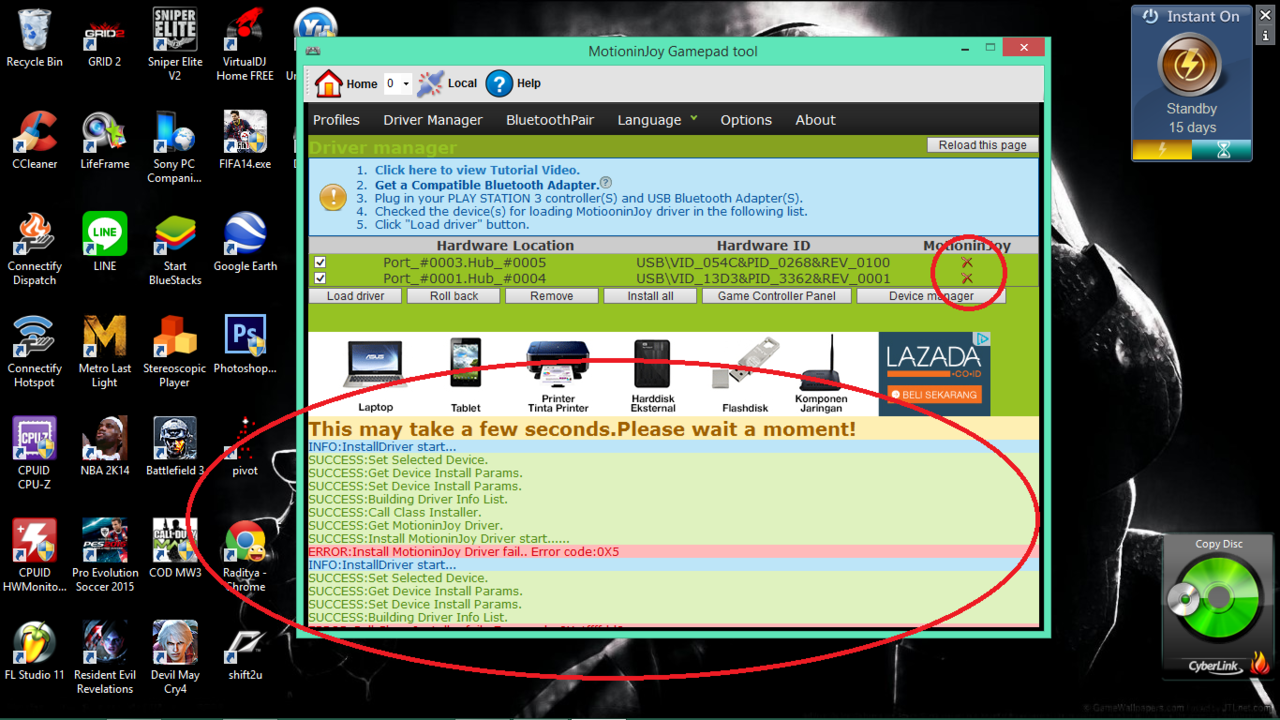Open CPUID HWMonitor icon
The image size is (1280, 720).
[34, 555]
